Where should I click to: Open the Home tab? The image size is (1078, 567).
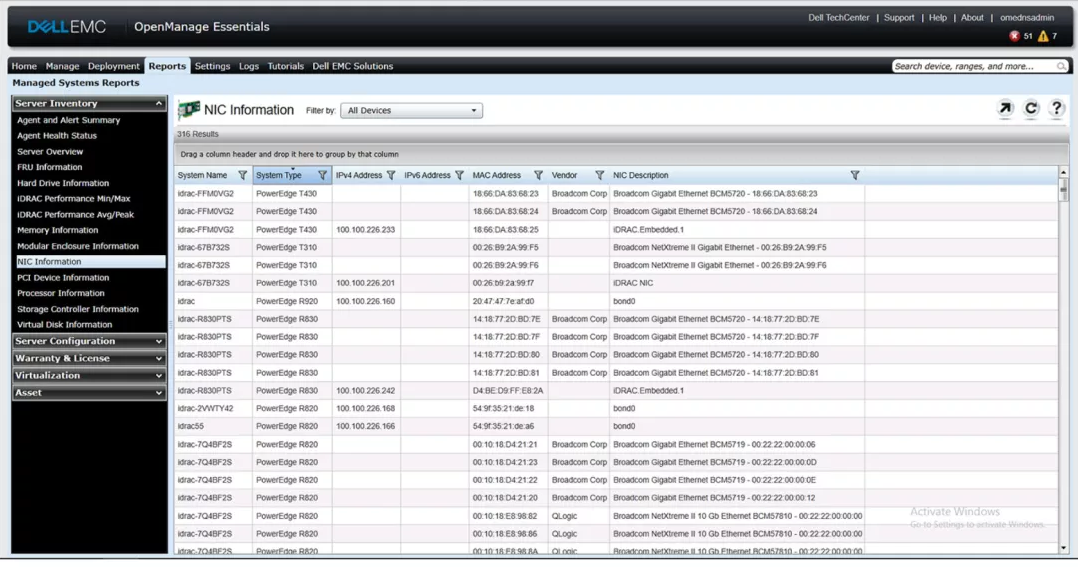[x=24, y=66]
